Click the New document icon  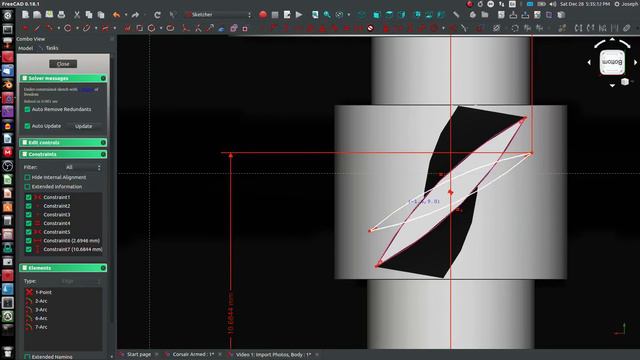tap(25, 15)
